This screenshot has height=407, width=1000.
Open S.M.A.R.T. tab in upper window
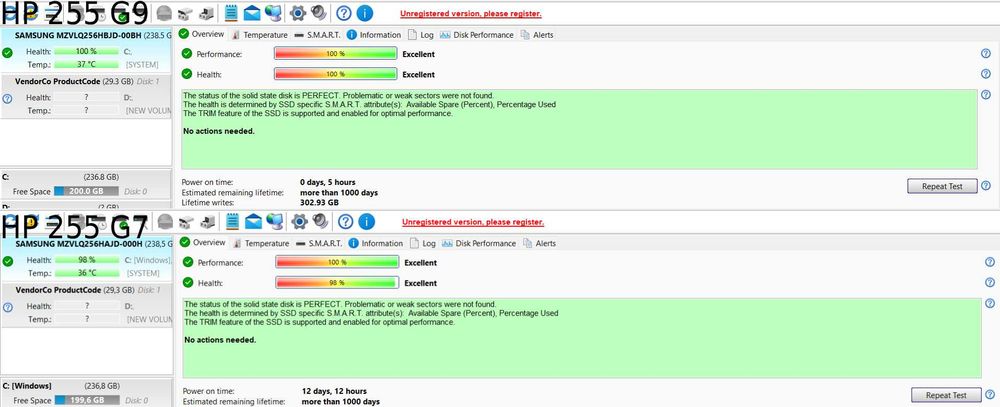[x=317, y=35]
